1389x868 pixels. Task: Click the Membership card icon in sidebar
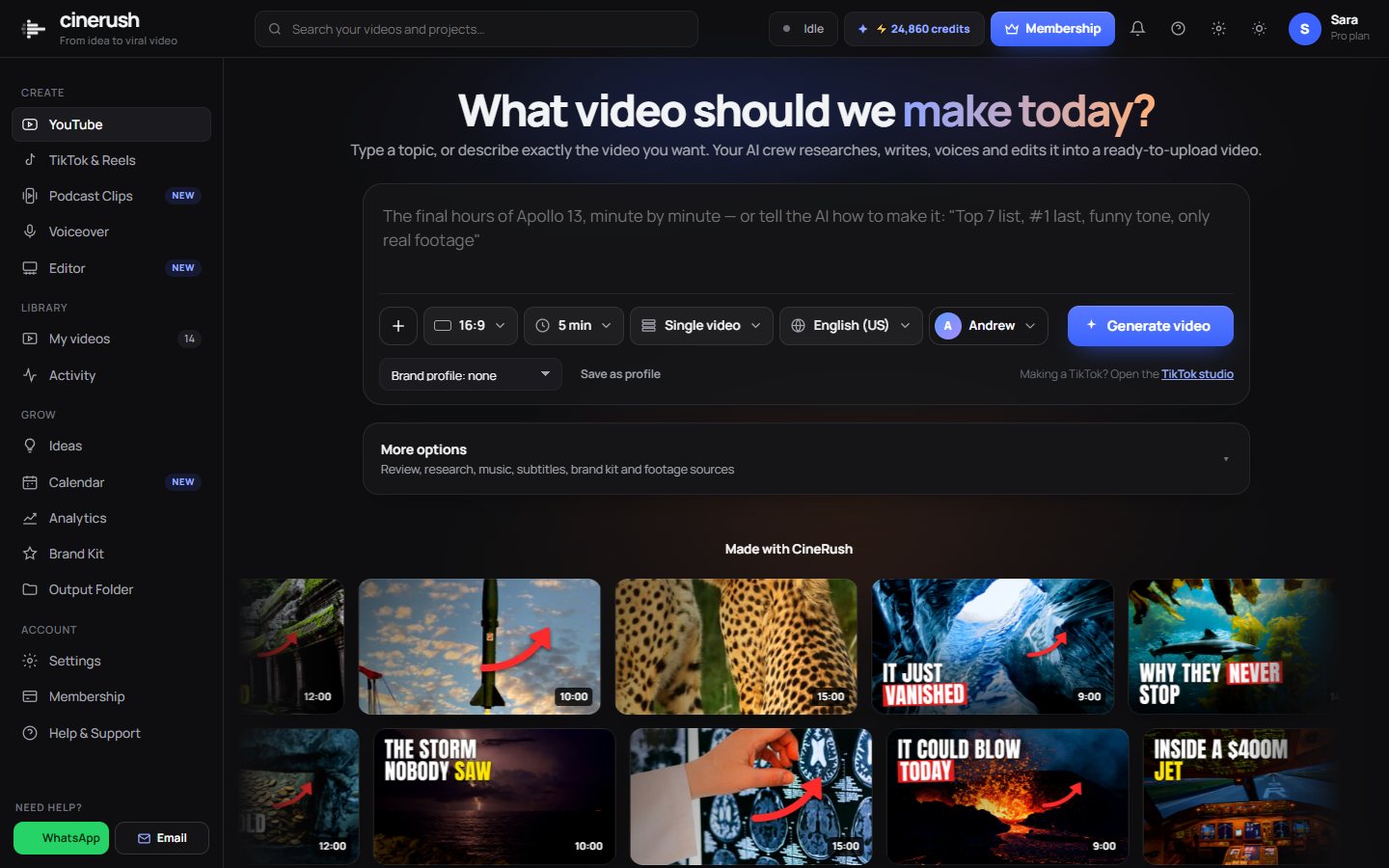30,696
